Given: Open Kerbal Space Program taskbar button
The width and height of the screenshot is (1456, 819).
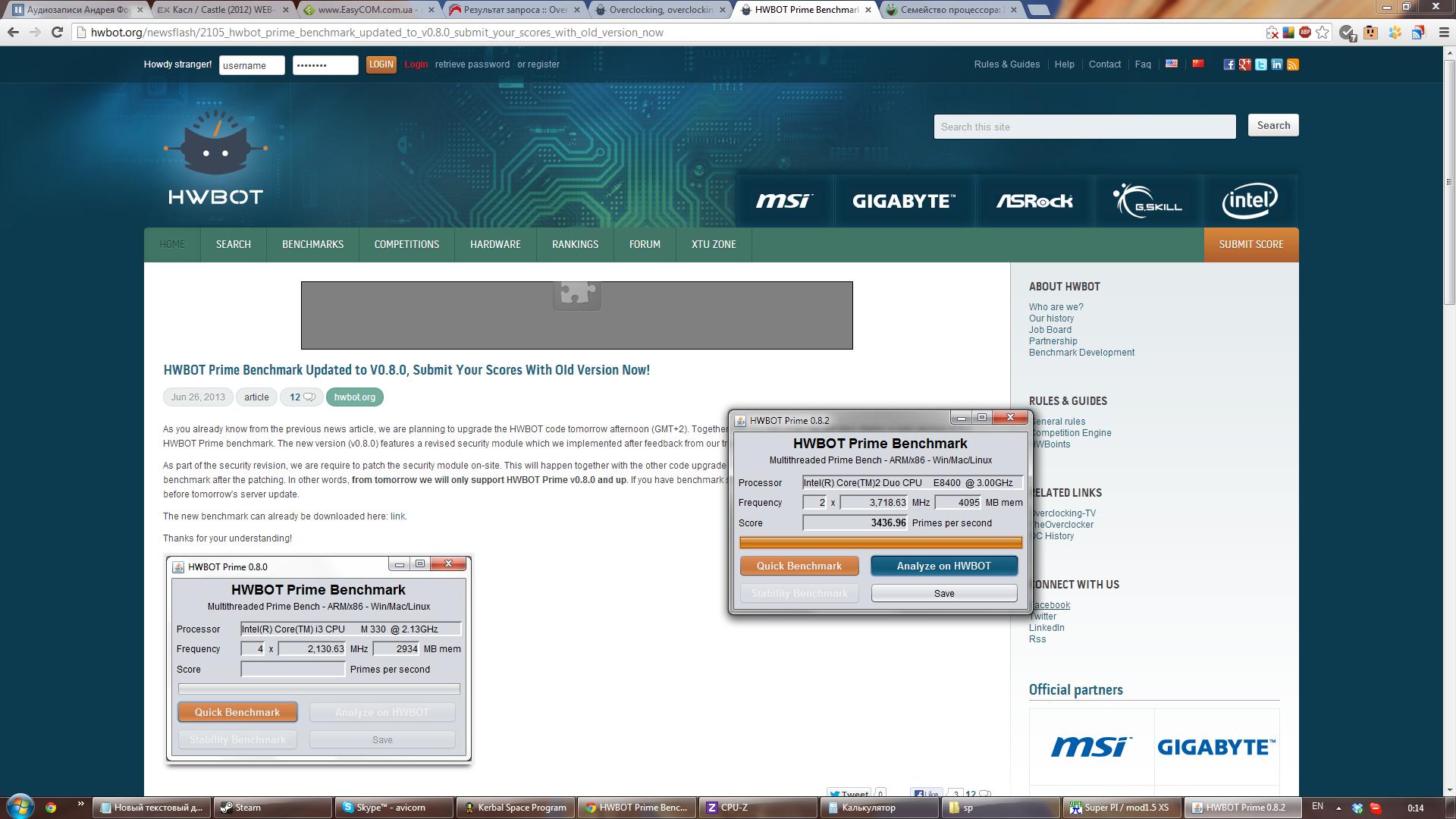Looking at the screenshot, I should [515, 808].
